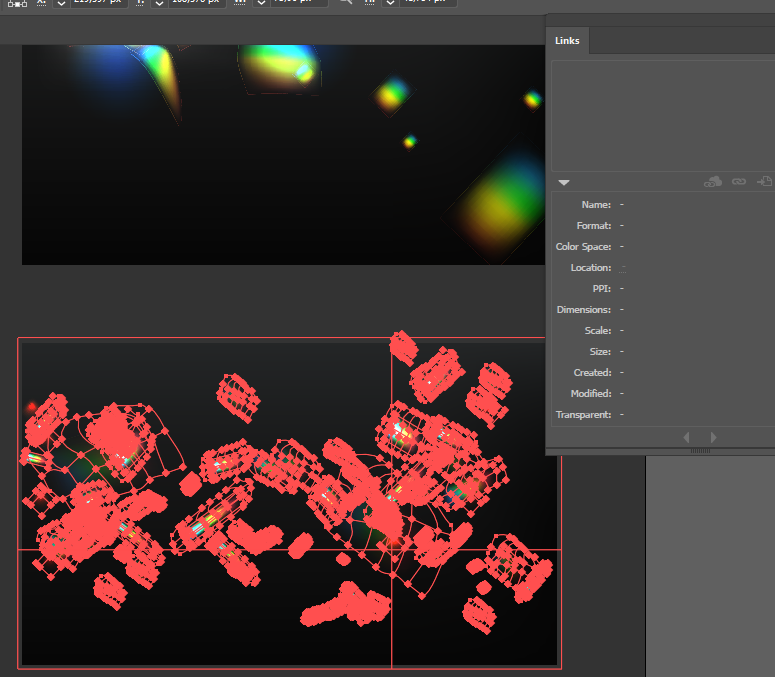775x677 pixels.
Task: Click the Go To Link icon
Action: point(765,182)
